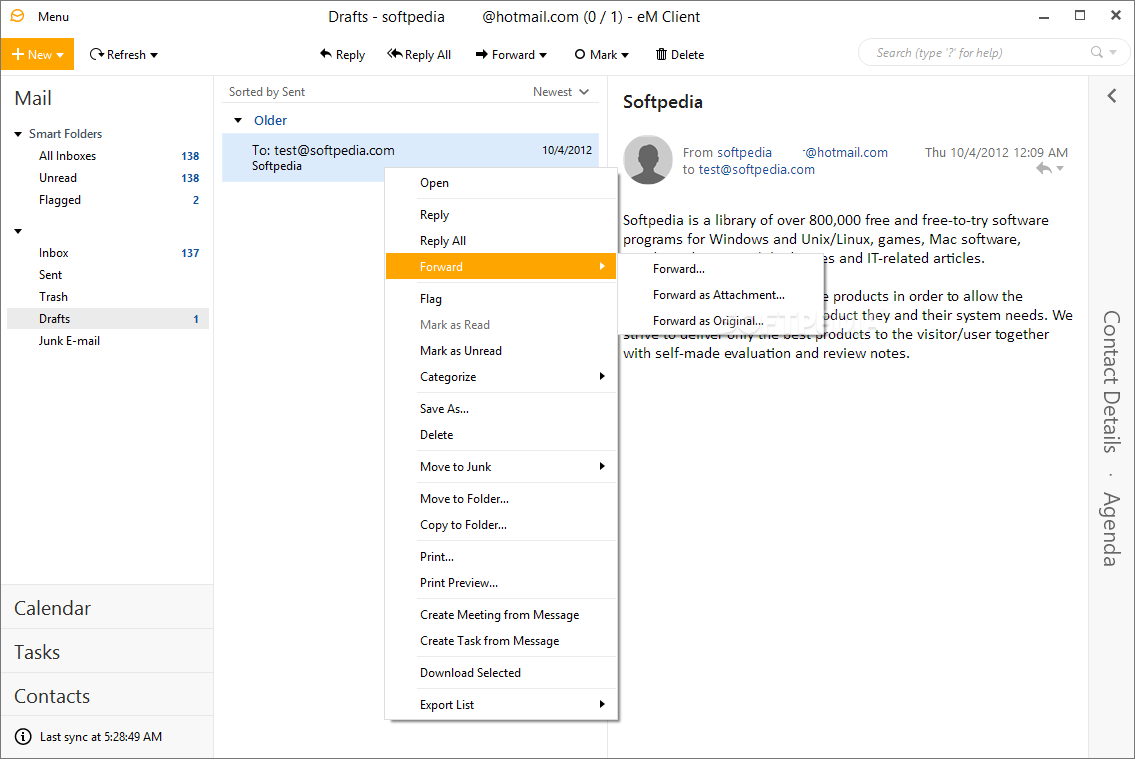Open the Trash folder
This screenshot has width=1135, height=759.
tap(109, 297)
